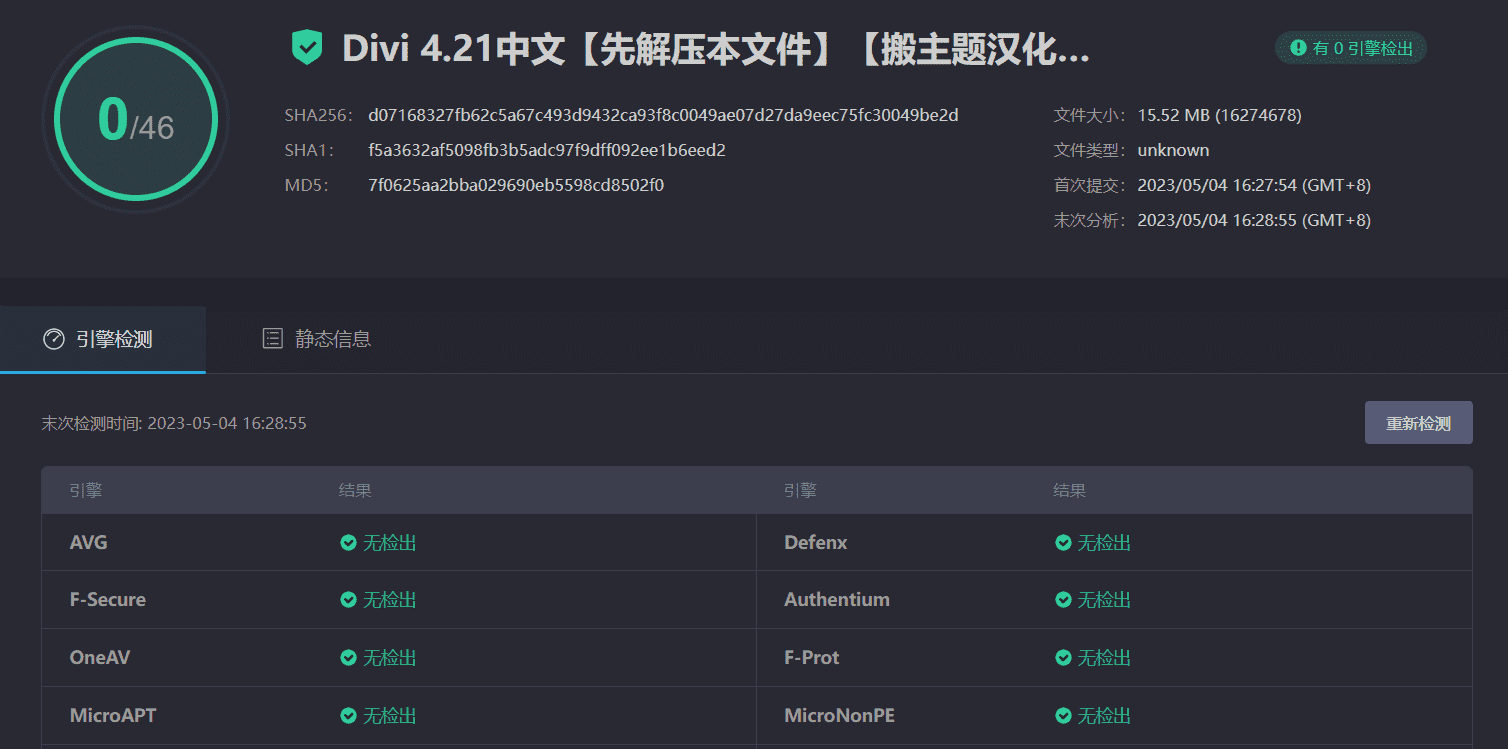Click the 无检出 result for Defenx

pos(1104,542)
